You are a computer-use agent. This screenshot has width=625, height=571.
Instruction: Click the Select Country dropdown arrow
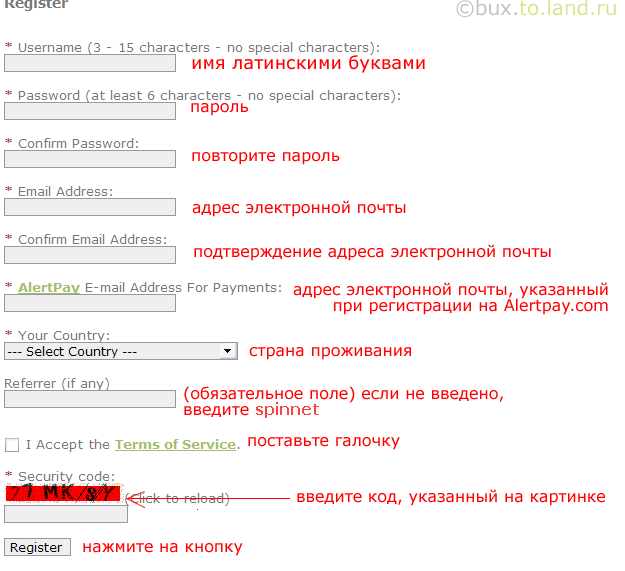point(228,351)
